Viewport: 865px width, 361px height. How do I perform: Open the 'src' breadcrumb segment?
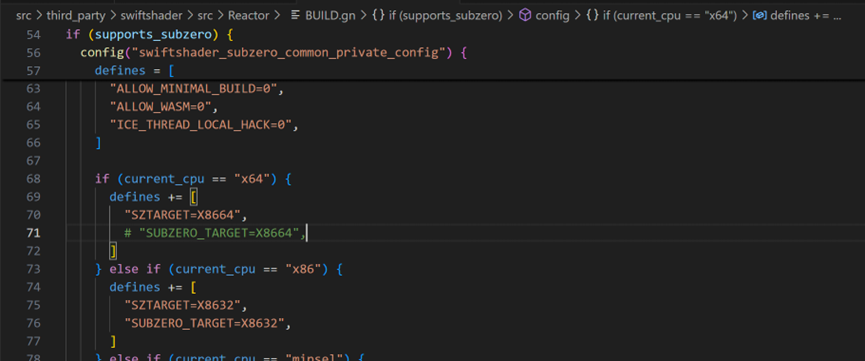[24, 16]
